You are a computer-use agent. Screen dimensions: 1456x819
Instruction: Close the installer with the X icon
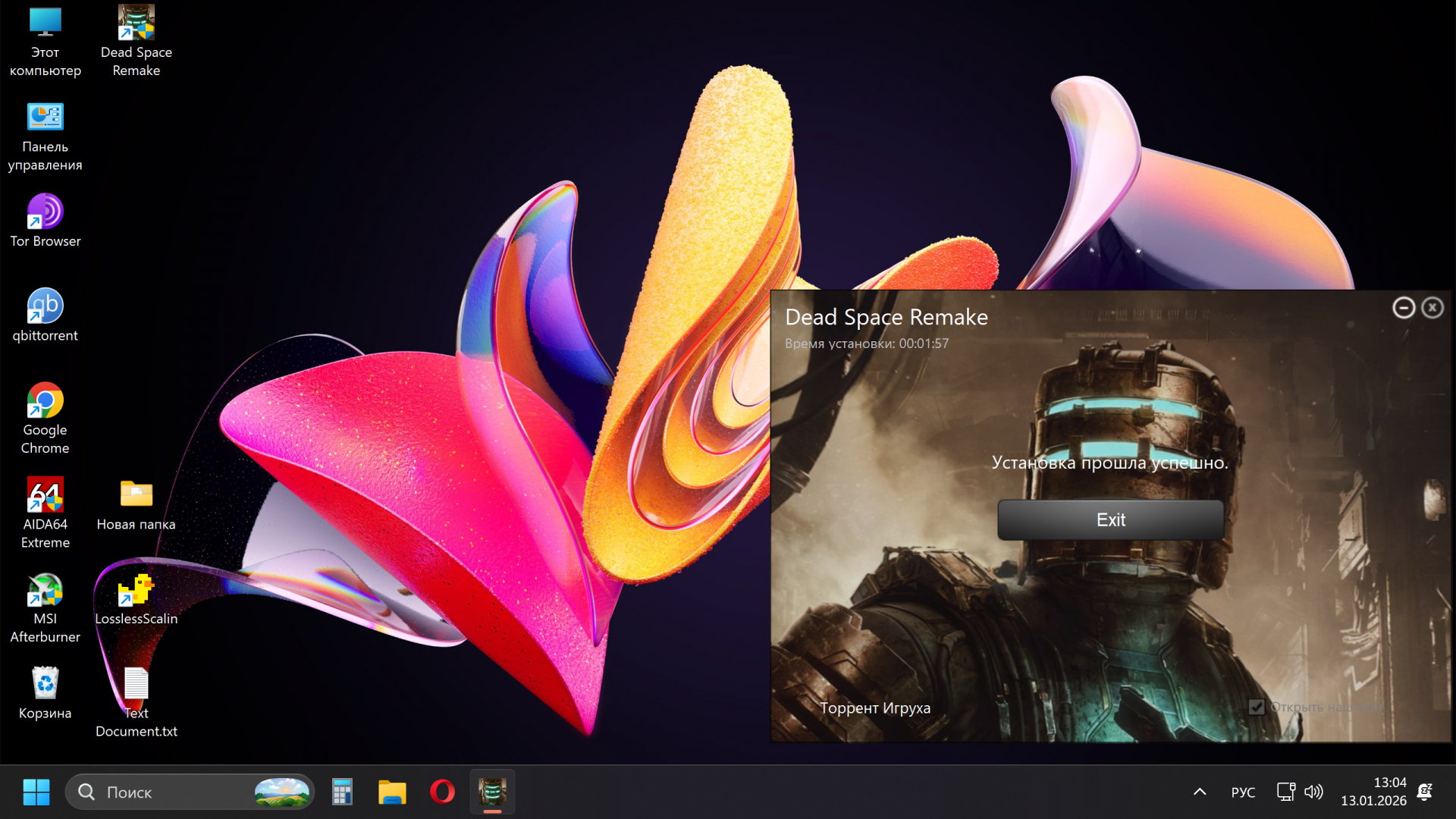tap(1432, 308)
